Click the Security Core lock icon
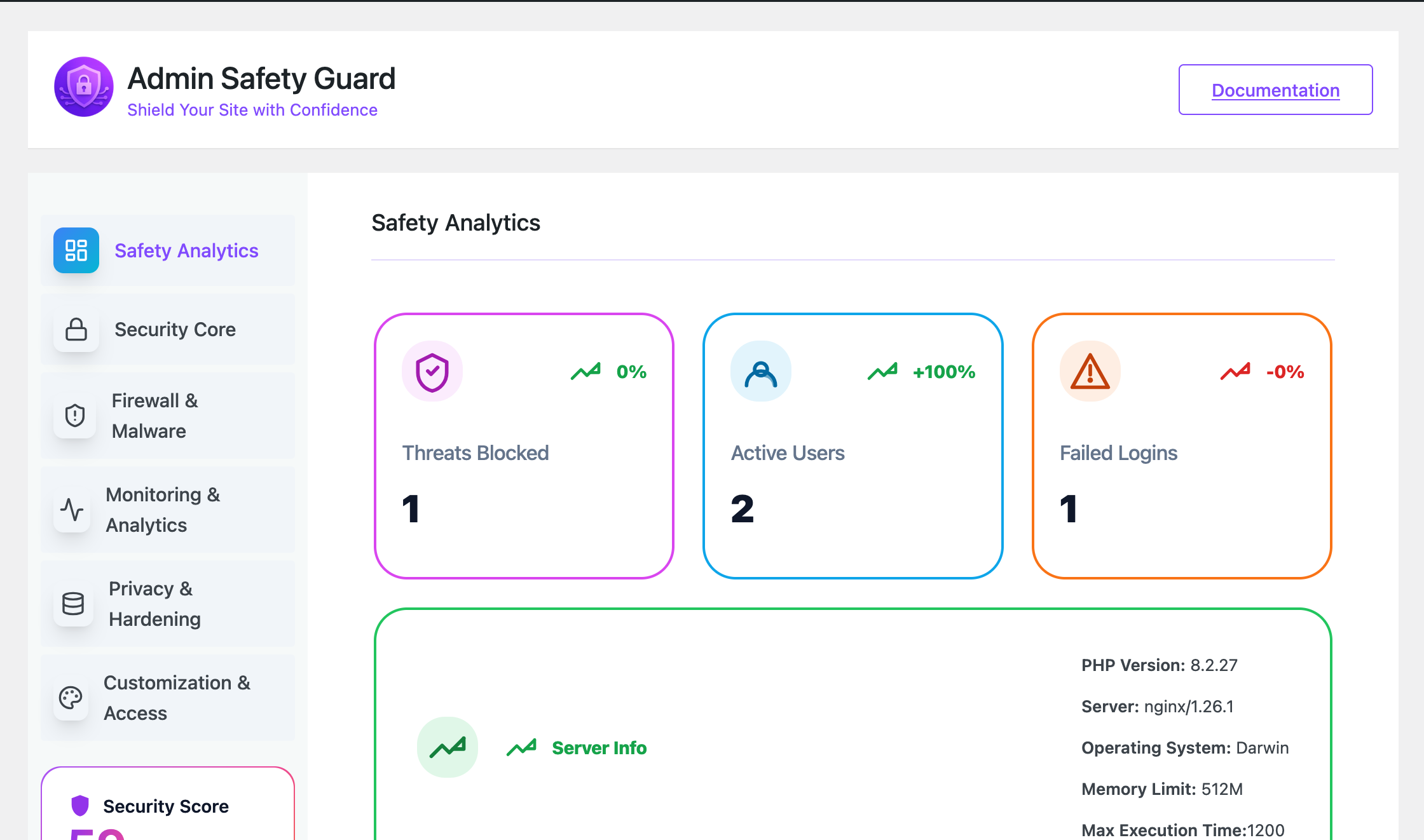The image size is (1424, 840). point(76,329)
